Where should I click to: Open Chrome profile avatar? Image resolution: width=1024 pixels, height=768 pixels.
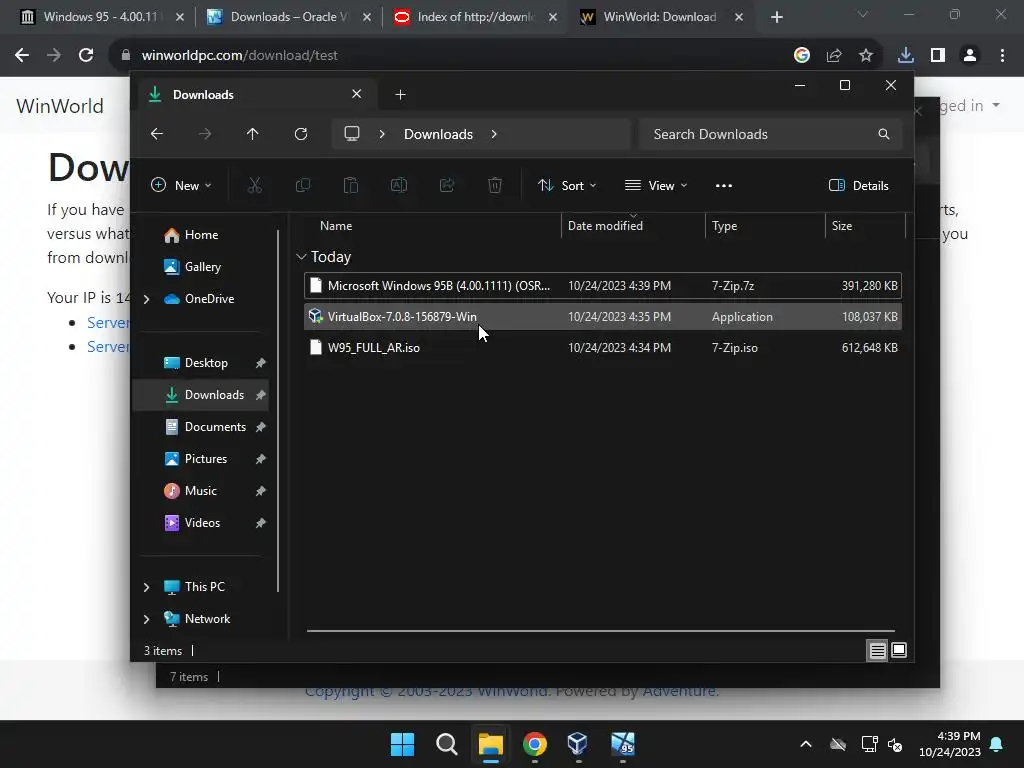tap(970, 56)
